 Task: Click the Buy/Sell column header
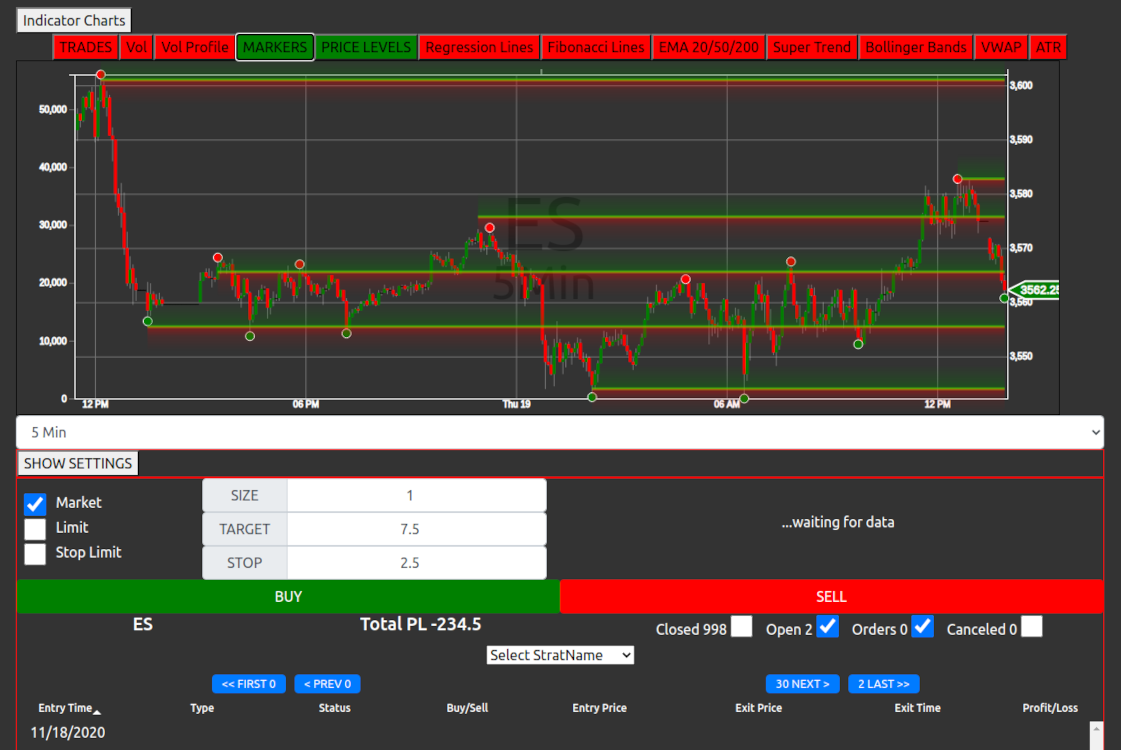tap(467, 708)
